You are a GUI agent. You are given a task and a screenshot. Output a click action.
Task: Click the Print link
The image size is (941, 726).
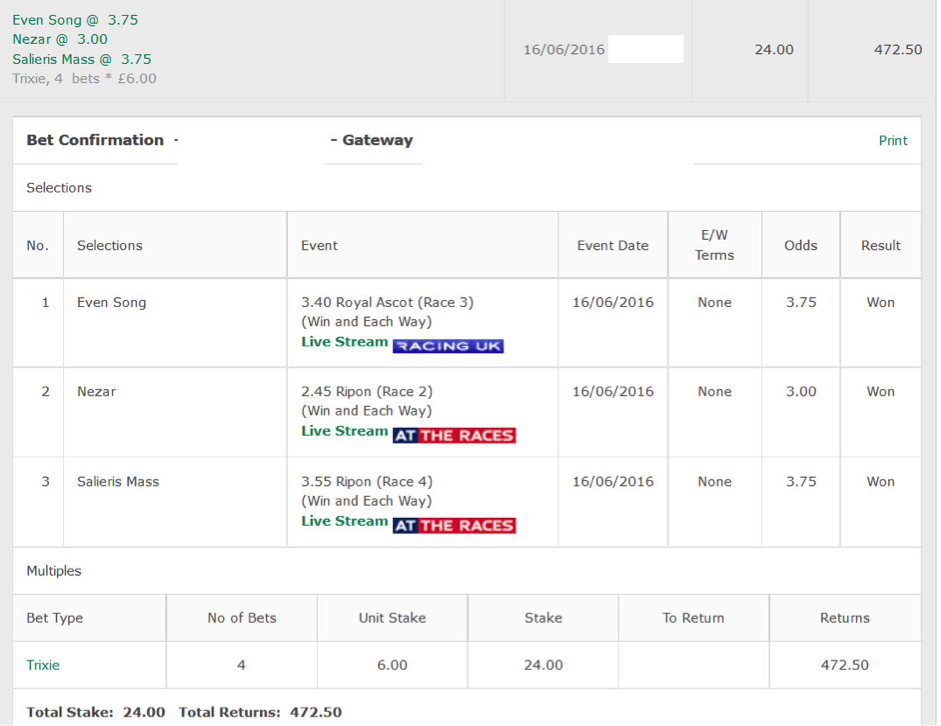[x=893, y=140]
